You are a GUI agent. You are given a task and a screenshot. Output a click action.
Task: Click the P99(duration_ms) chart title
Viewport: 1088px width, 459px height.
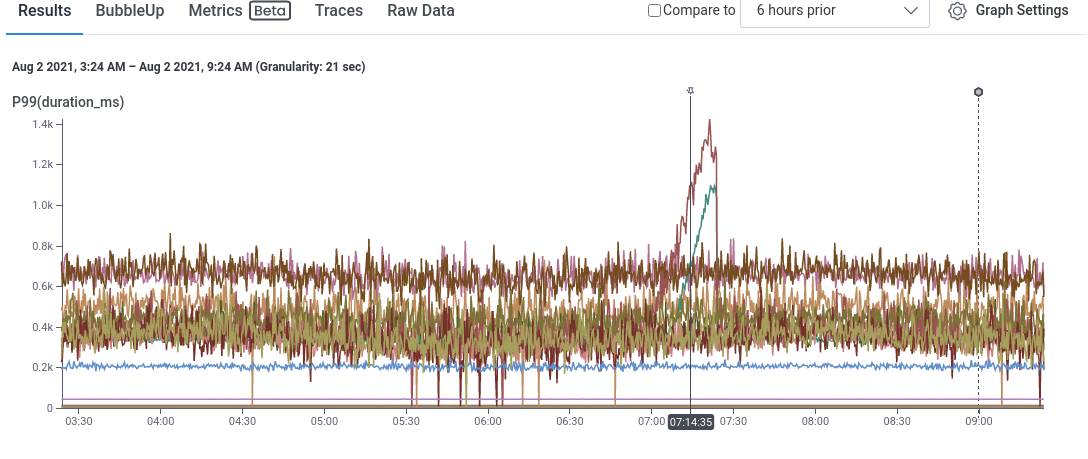click(x=68, y=101)
